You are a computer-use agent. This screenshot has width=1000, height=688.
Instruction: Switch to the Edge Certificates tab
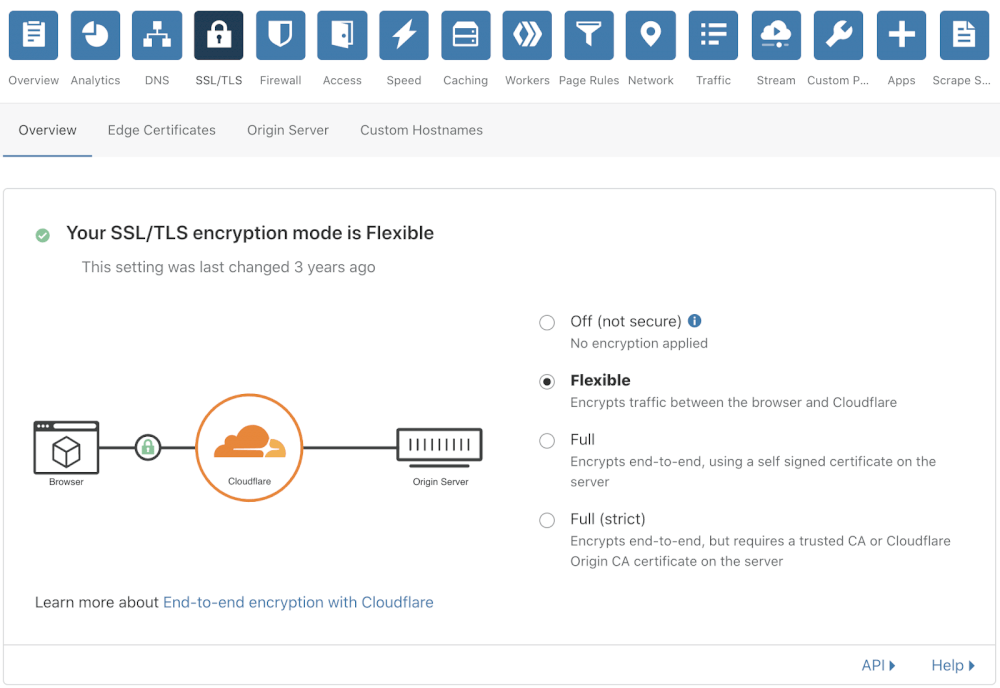[162, 130]
